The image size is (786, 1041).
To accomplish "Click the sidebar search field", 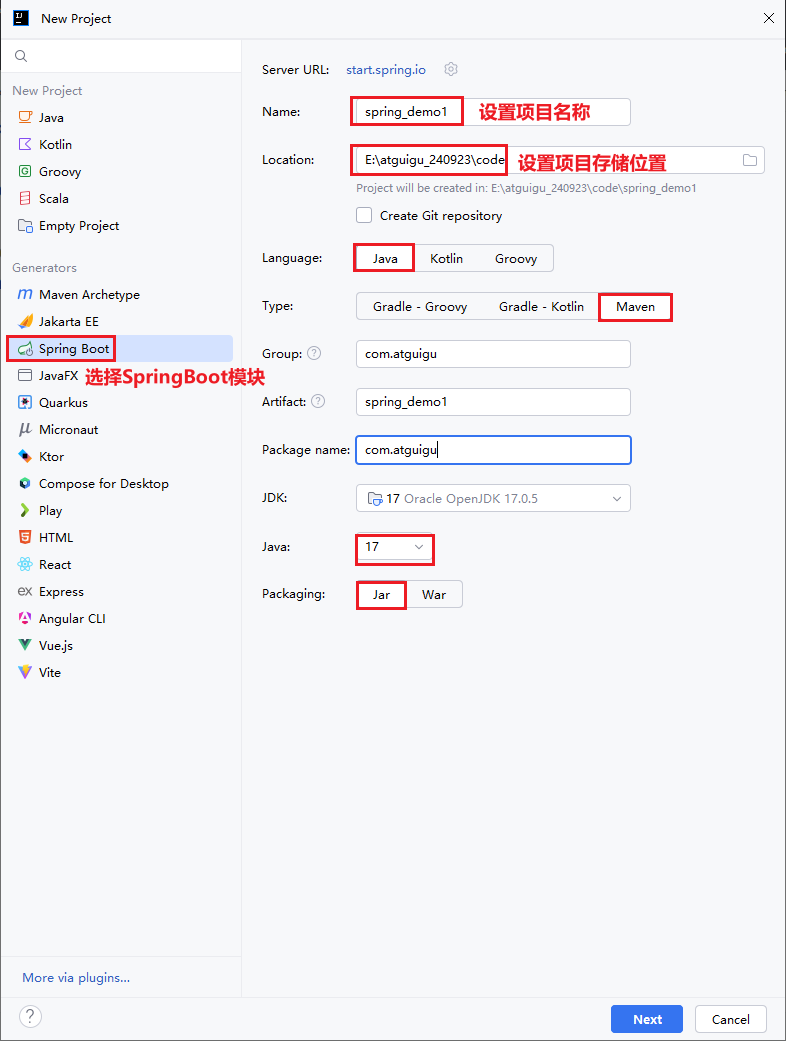I will (121, 56).
